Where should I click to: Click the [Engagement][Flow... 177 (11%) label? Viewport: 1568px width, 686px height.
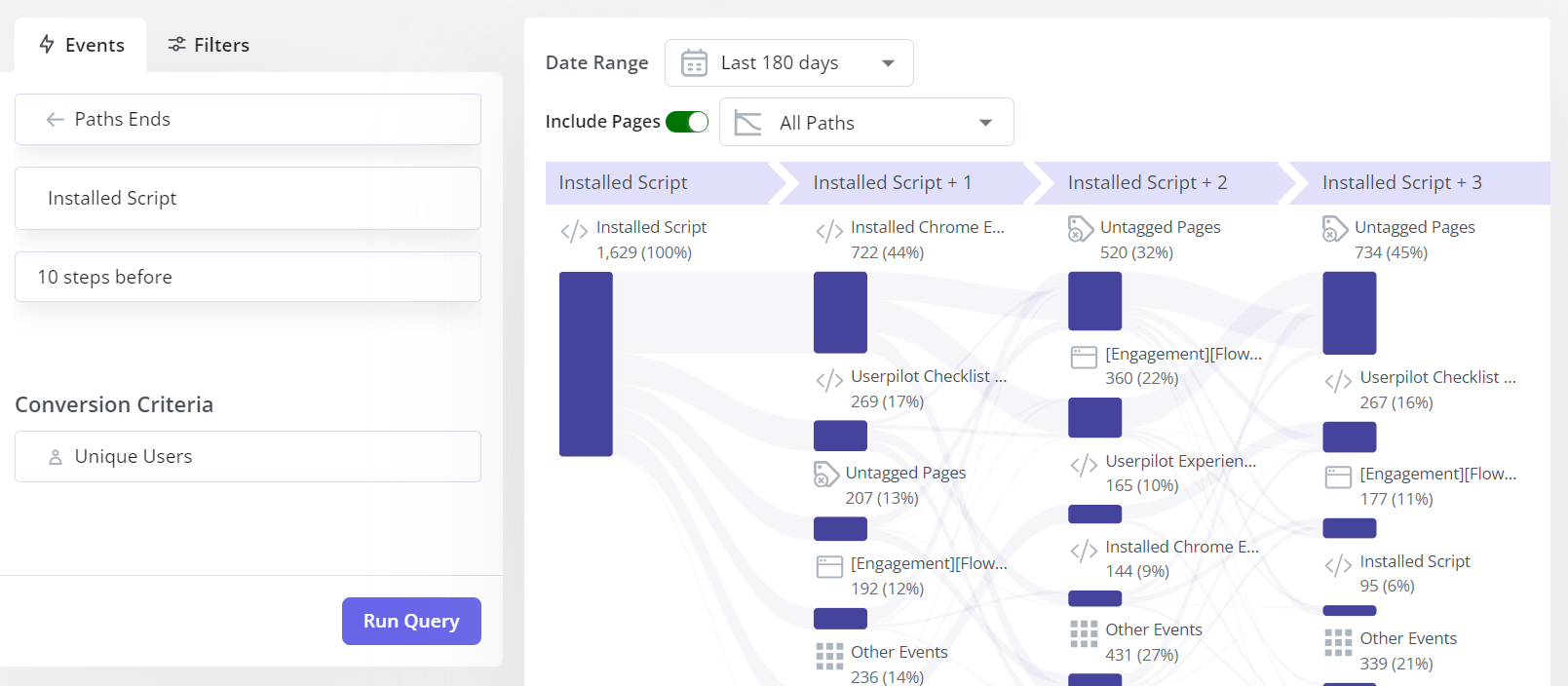pos(1437,485)
